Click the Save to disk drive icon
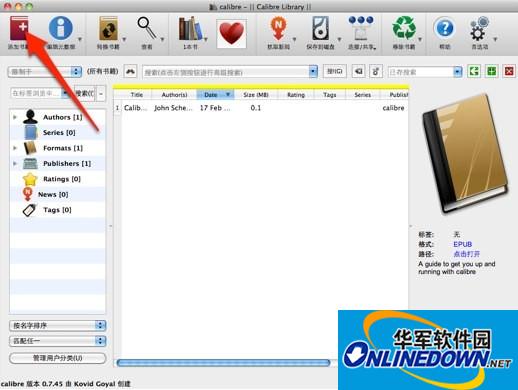This screenshot has height=390, width=518. coord(320,29)
